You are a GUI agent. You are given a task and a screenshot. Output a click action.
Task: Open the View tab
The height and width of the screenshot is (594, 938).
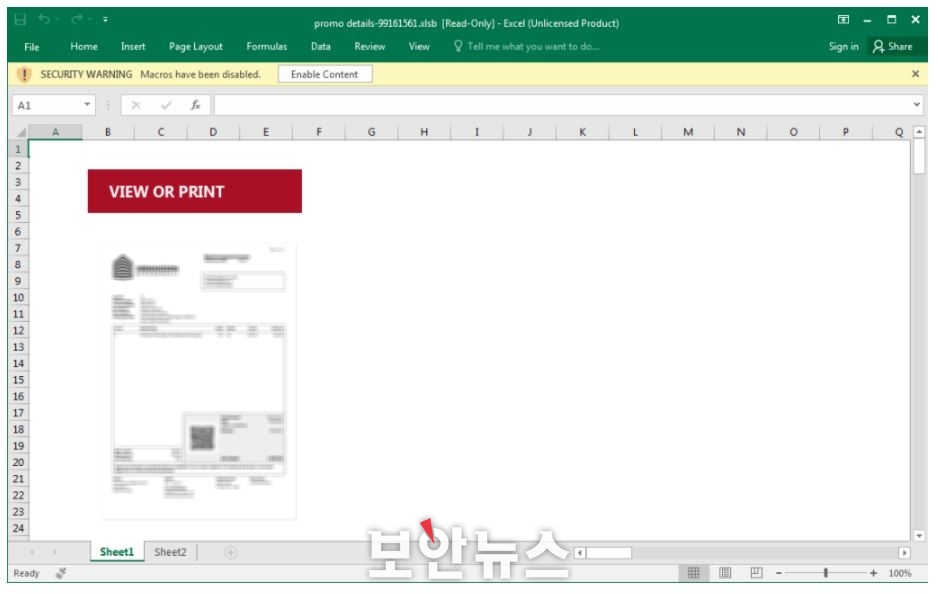(419, 47)
